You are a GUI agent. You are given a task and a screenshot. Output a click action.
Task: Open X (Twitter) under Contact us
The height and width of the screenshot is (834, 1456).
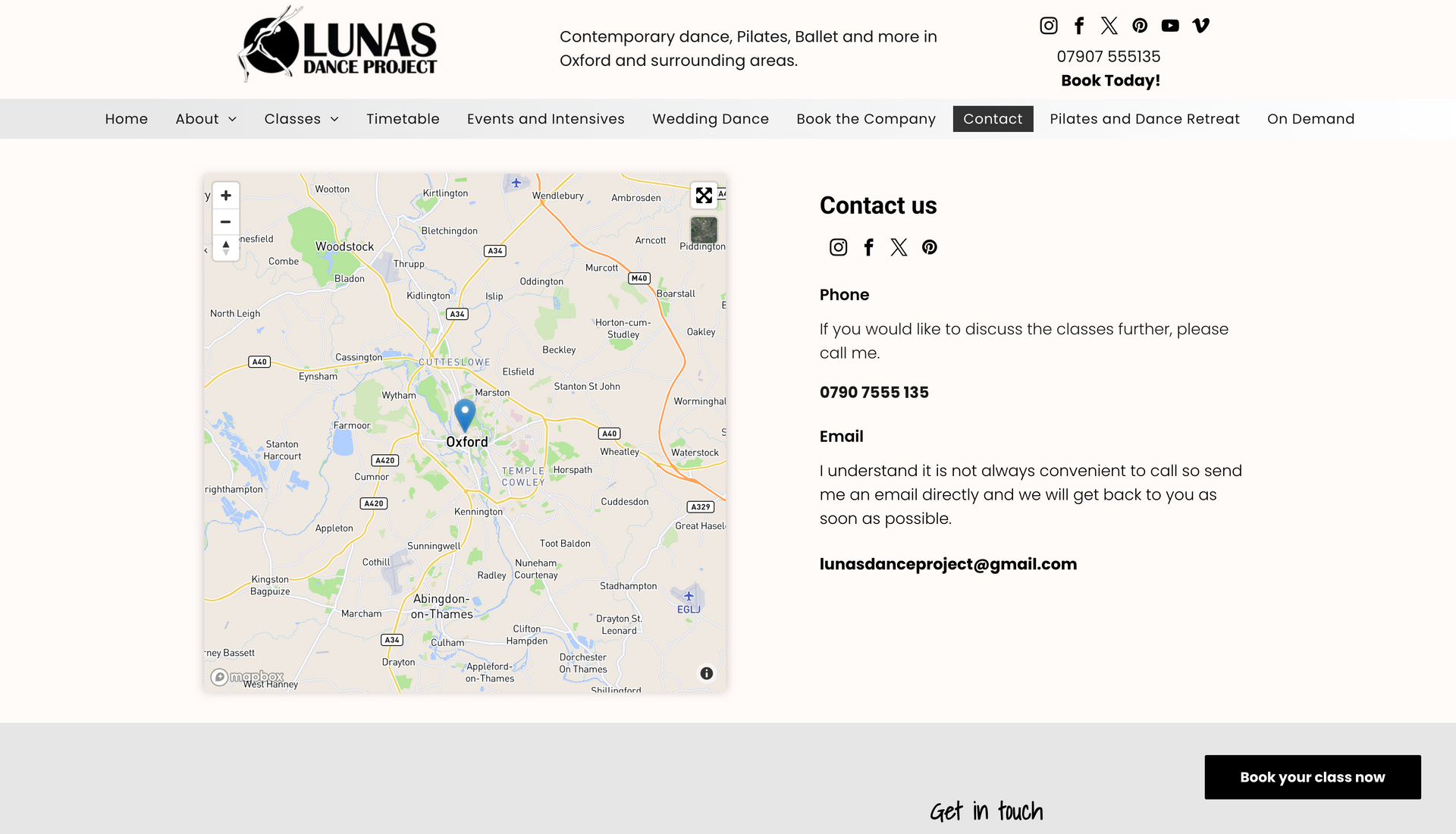tap(899, 247)
